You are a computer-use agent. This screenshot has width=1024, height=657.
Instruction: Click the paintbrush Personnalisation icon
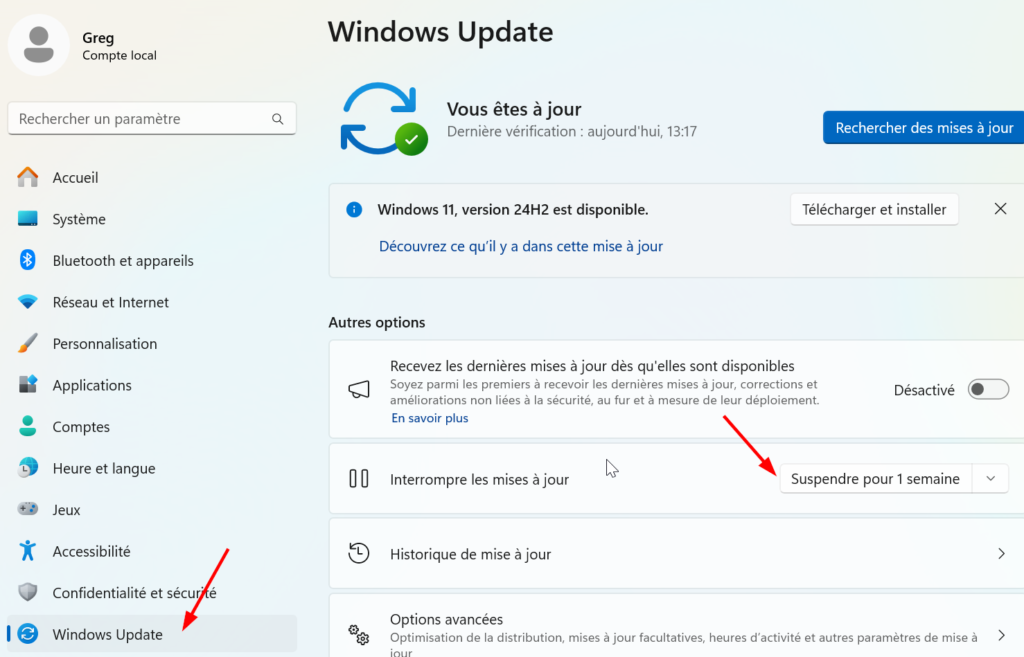[27, 343]
